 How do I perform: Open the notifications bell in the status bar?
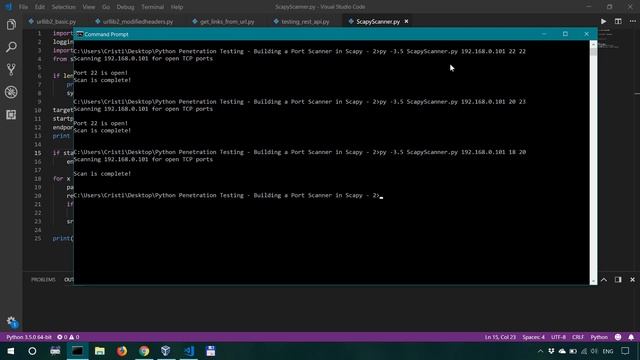(x=631, y=337)
